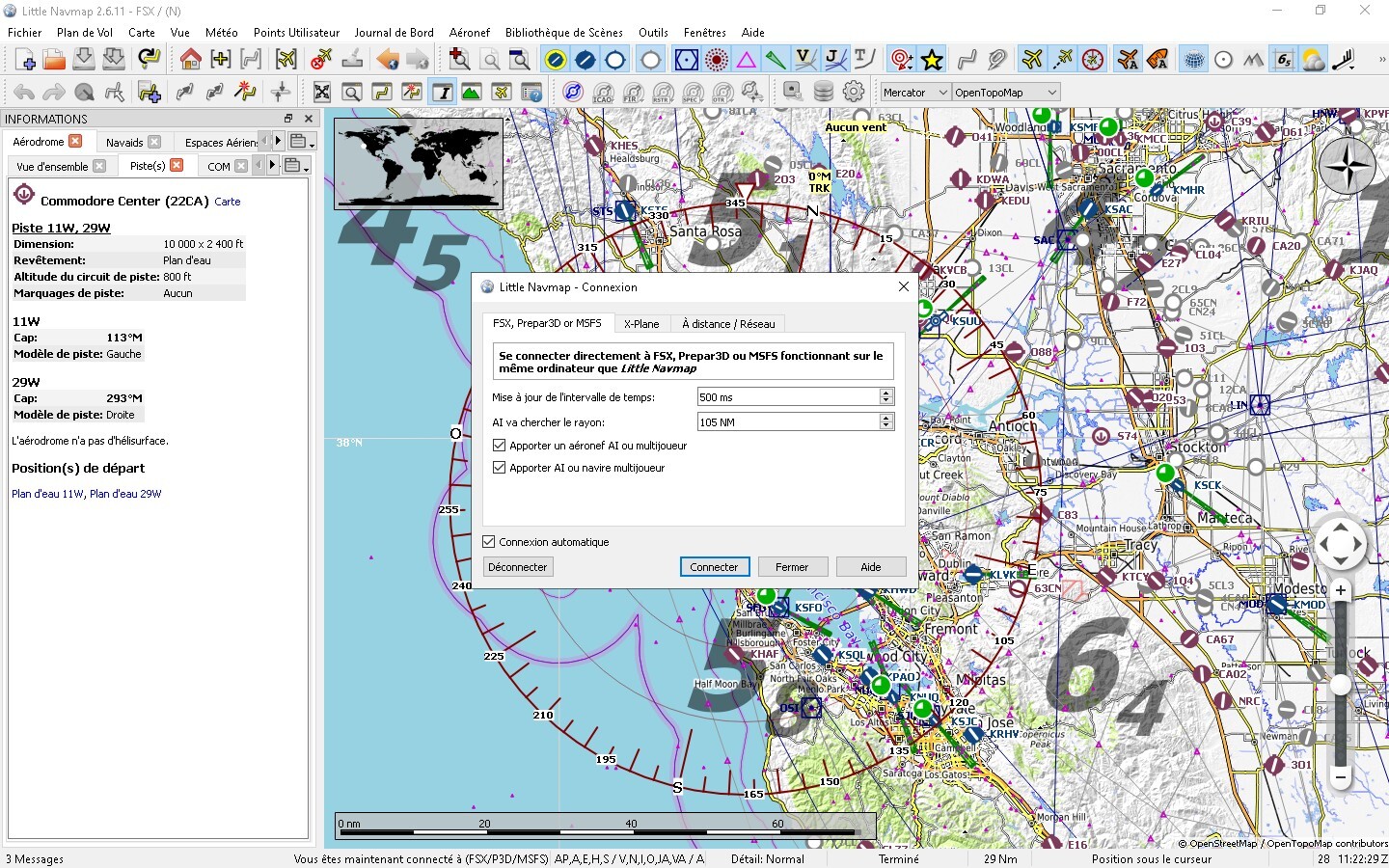Toggle 'Apporter AI ou navire multijoueur' checkbox
1389x868 pixels.
point(499,468)
